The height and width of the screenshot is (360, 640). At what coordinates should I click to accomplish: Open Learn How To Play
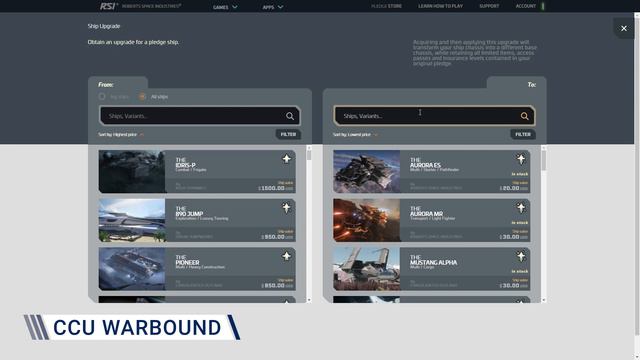click(440, 6)
